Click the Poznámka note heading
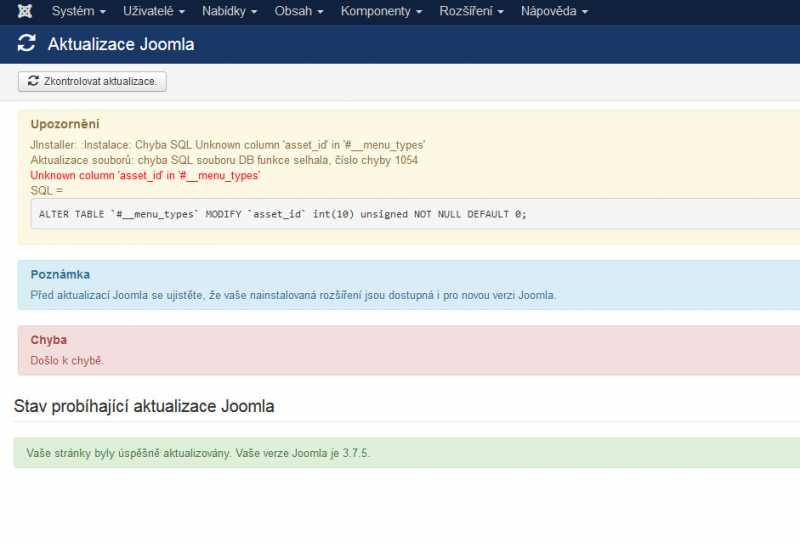This screenshot has width=800, height=542. (60, 275)
